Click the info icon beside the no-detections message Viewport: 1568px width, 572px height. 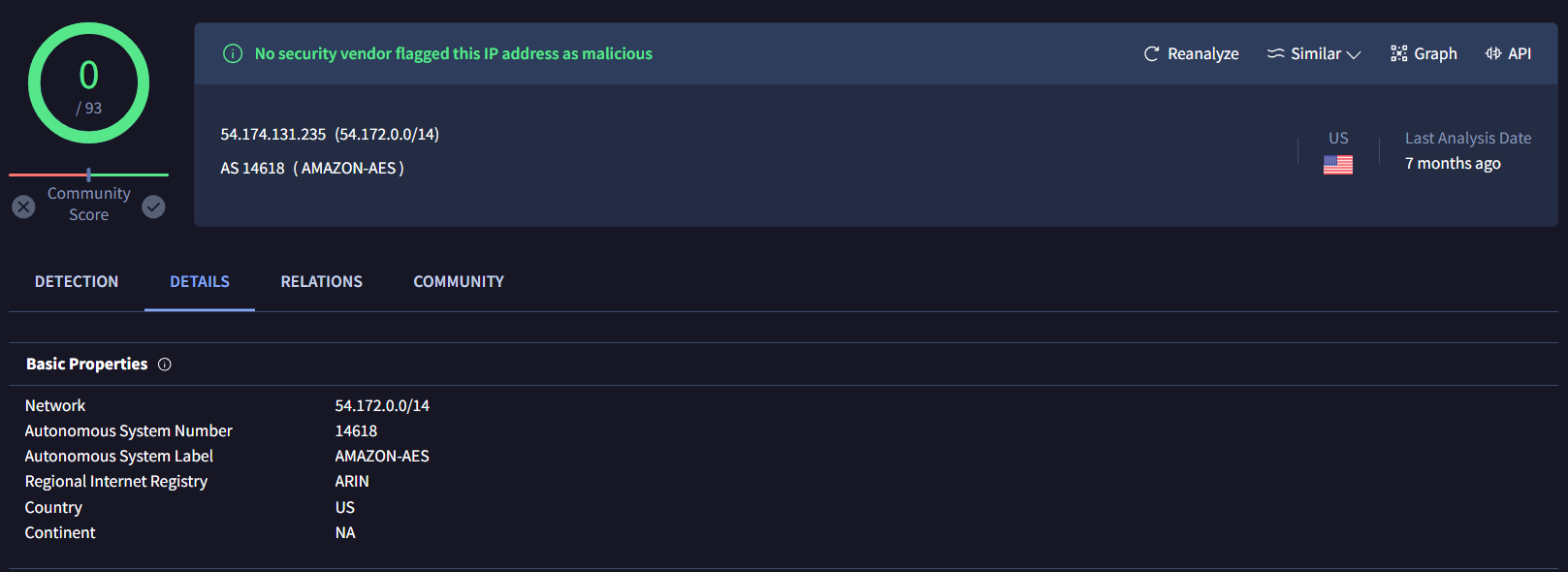pos(233,54)
